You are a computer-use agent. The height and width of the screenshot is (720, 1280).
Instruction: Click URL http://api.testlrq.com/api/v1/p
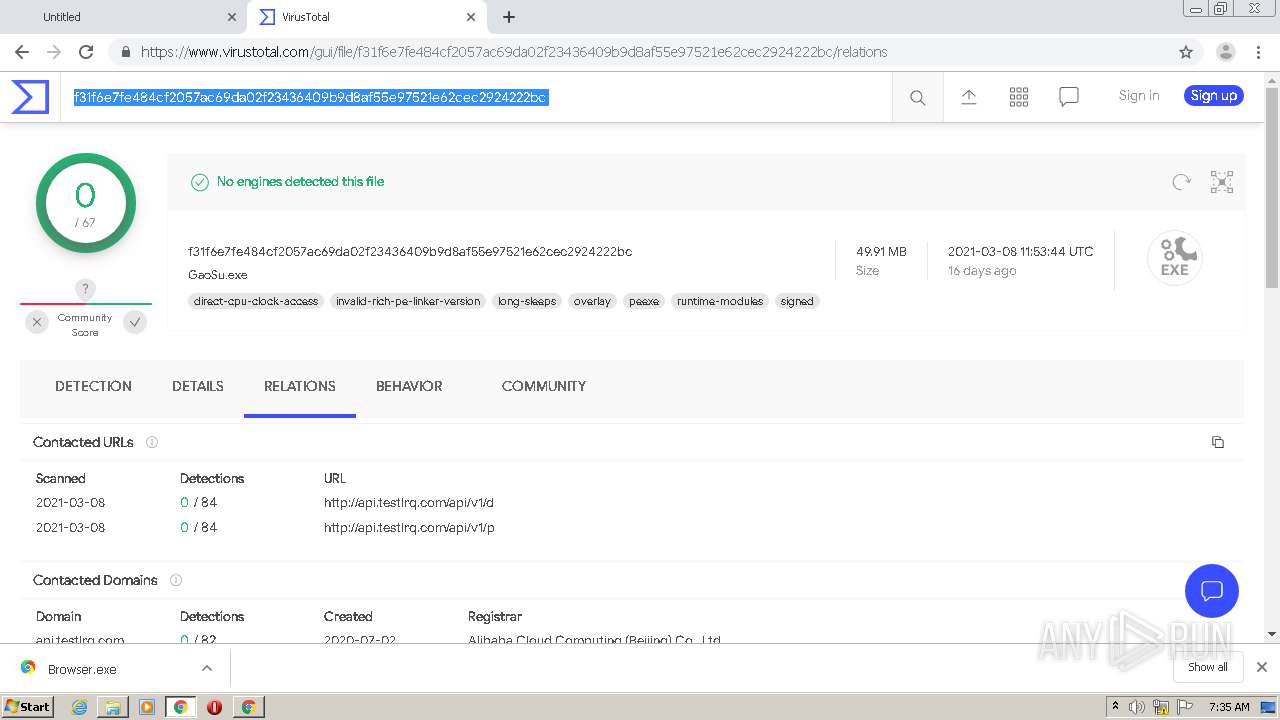click(x=409, y=527)
